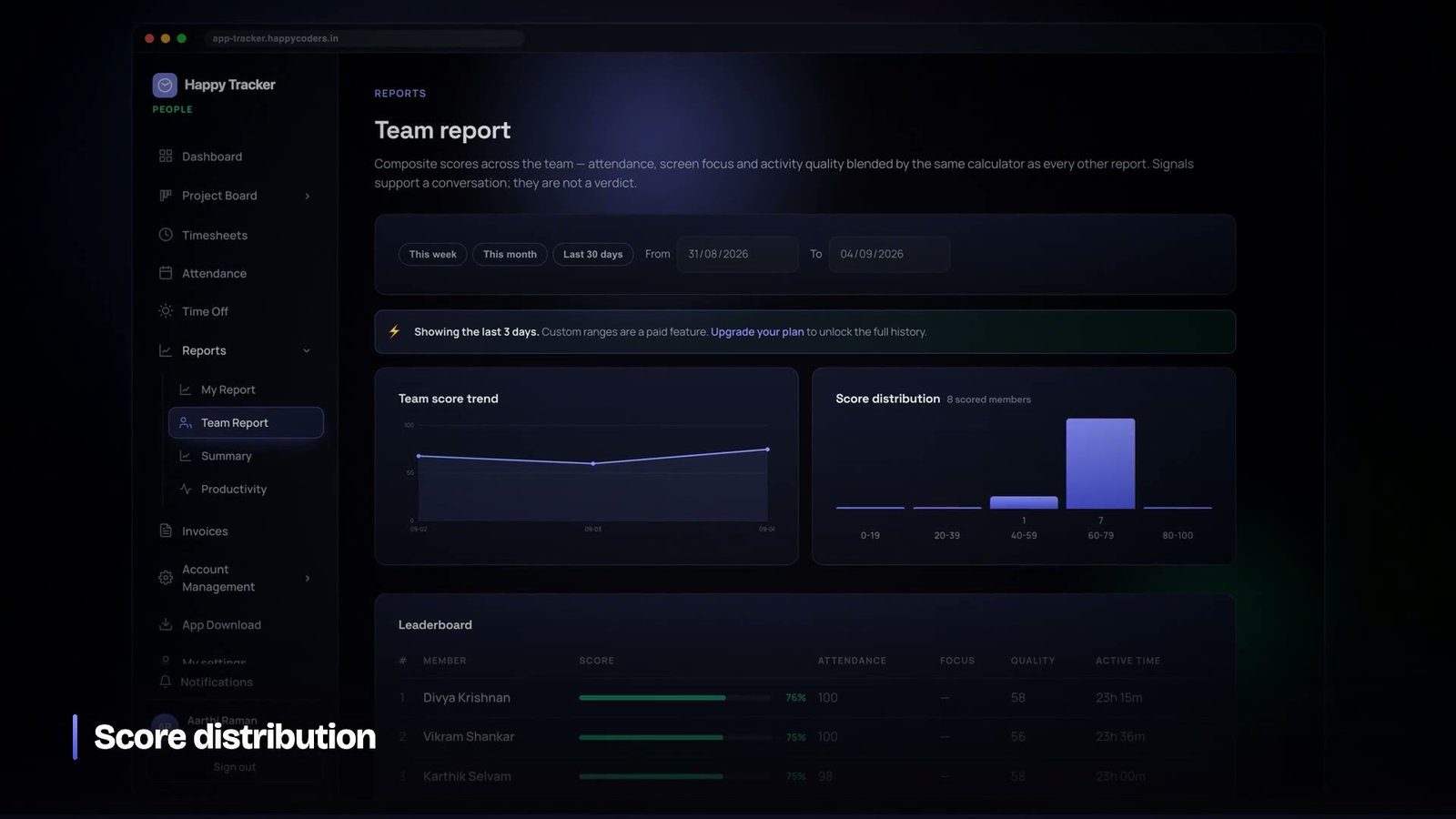
Task: Click the browser address bar URL
Action: pyautogui.click(x=276, y=38)
